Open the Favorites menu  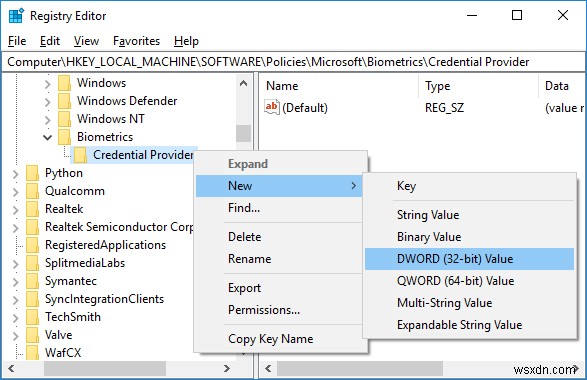point(136,41)
